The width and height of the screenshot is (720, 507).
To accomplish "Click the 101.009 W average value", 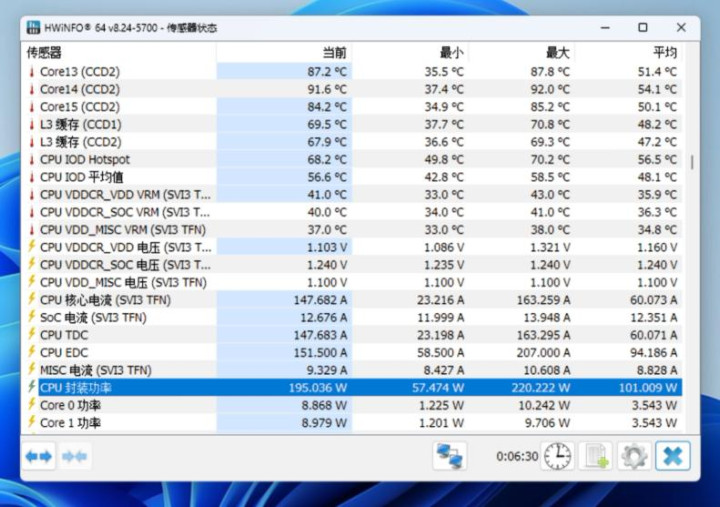I will pyautogui.click(x=647, y=388).
